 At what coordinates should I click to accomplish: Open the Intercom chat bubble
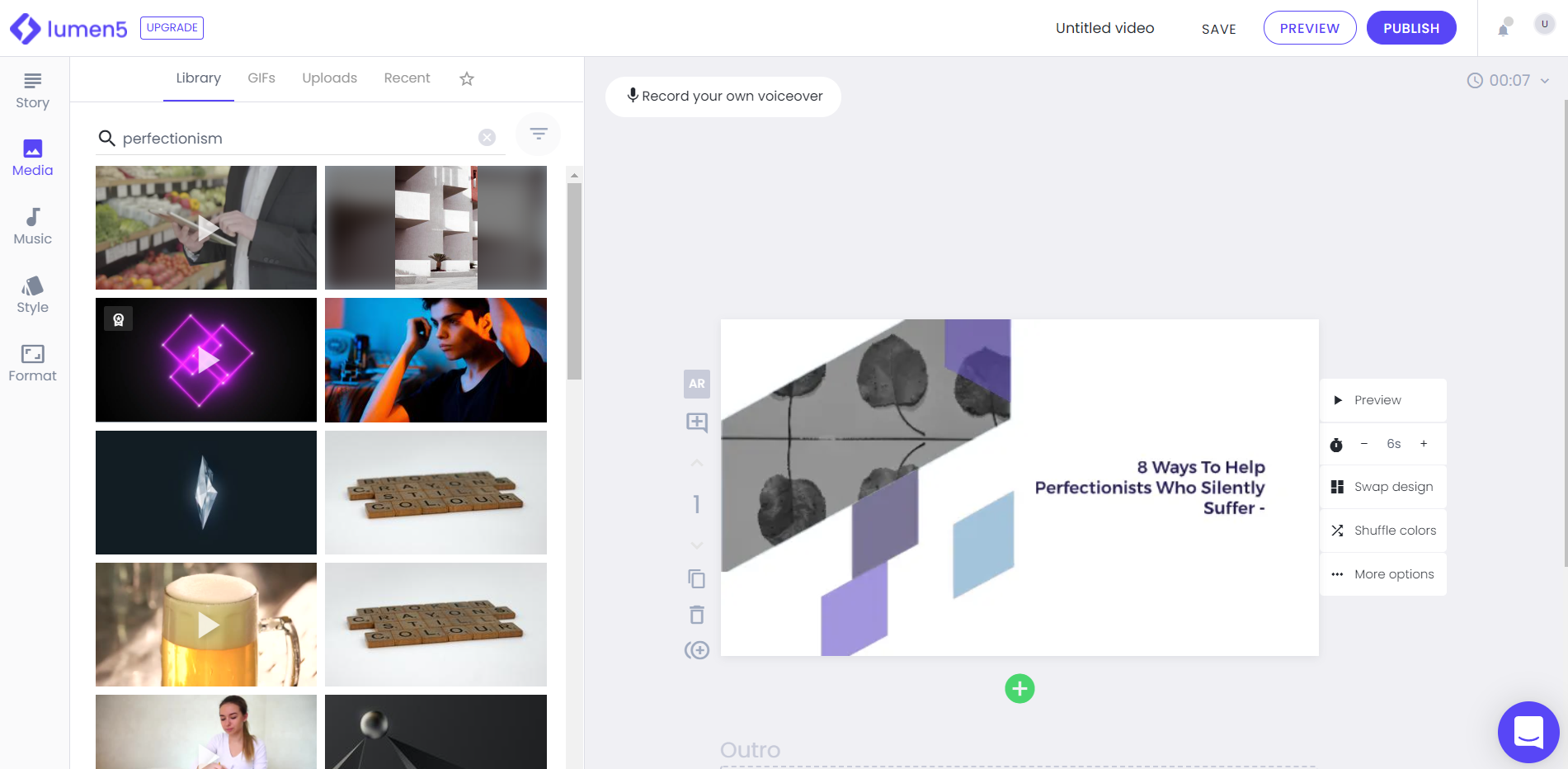(1528, 732)
